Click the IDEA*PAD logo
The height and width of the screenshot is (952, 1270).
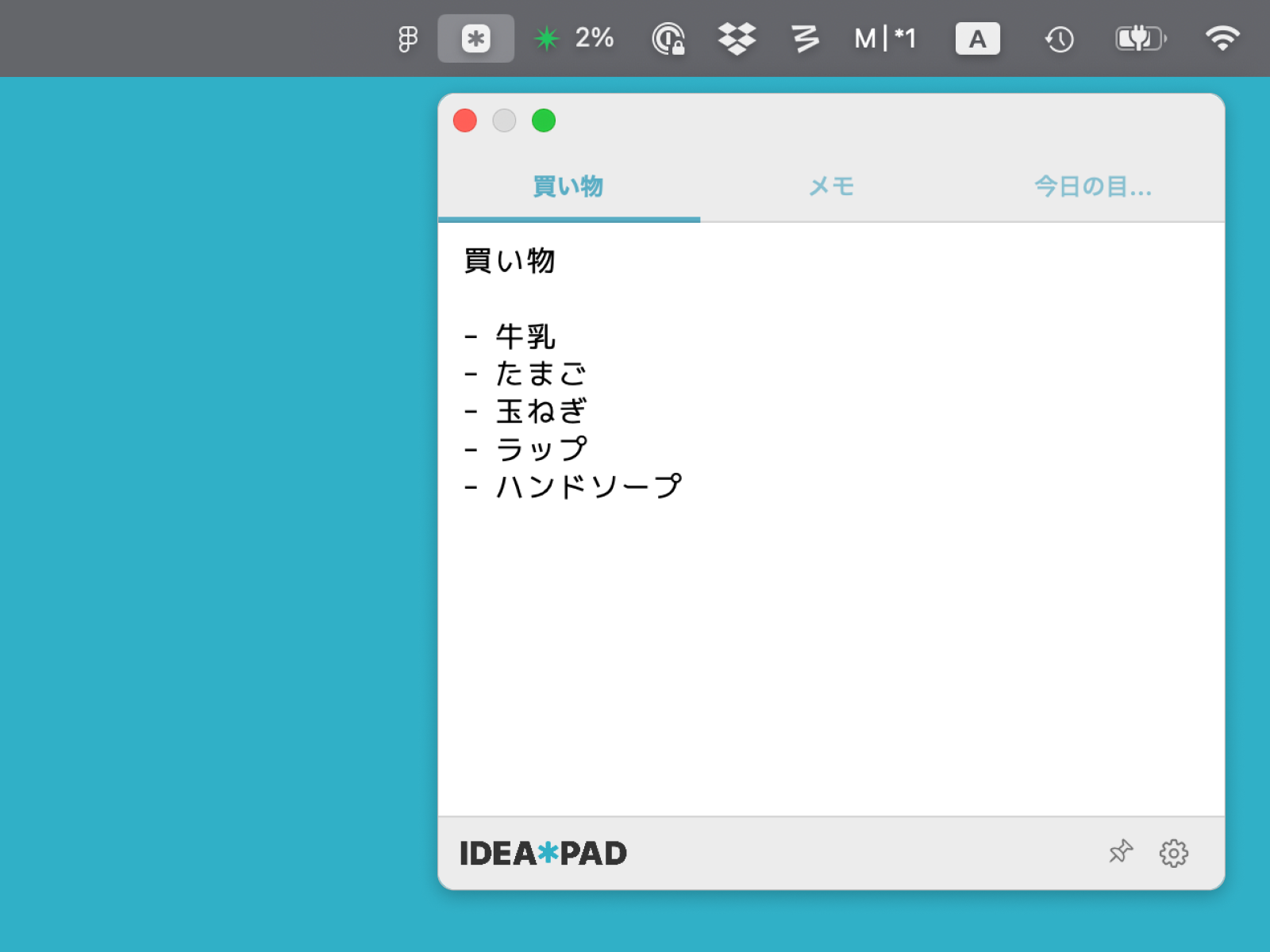[x=543, y=852]
